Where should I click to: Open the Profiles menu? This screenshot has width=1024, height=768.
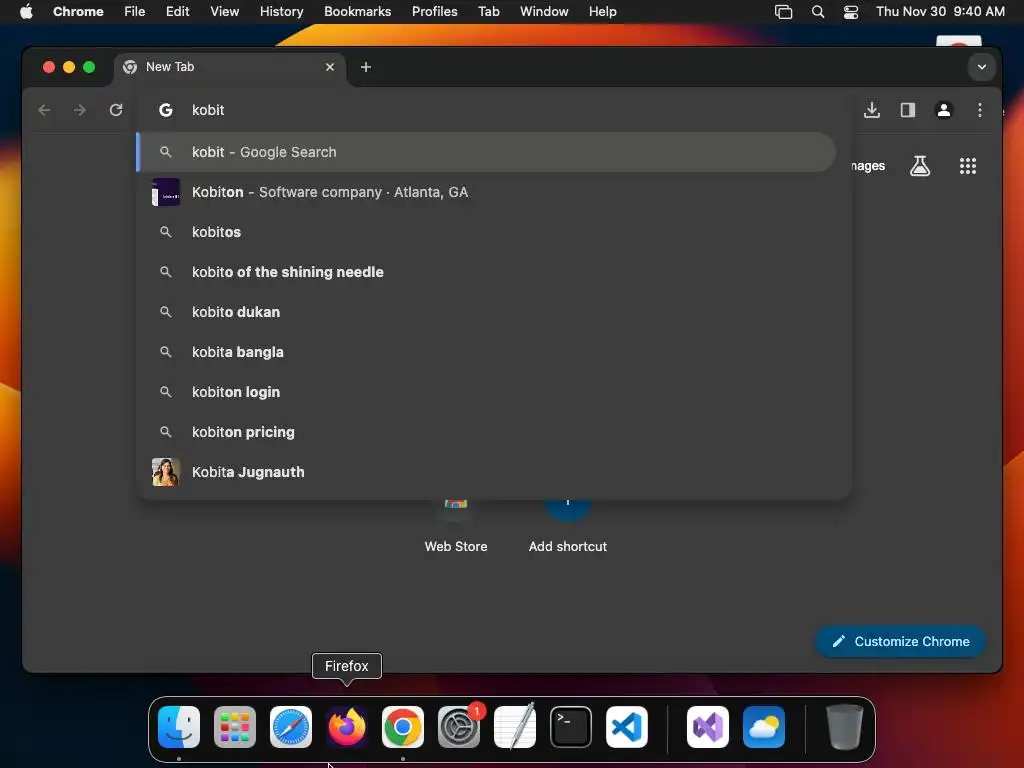coord(434,11)
